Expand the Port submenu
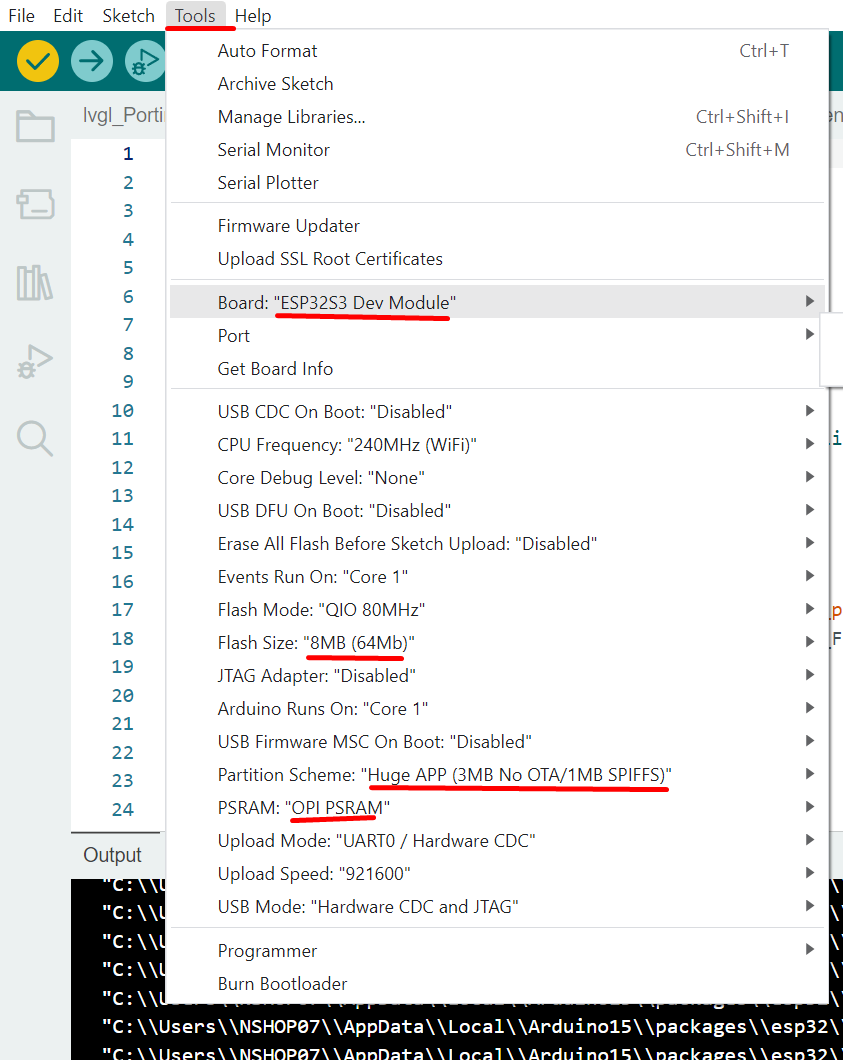 [497, 335]
